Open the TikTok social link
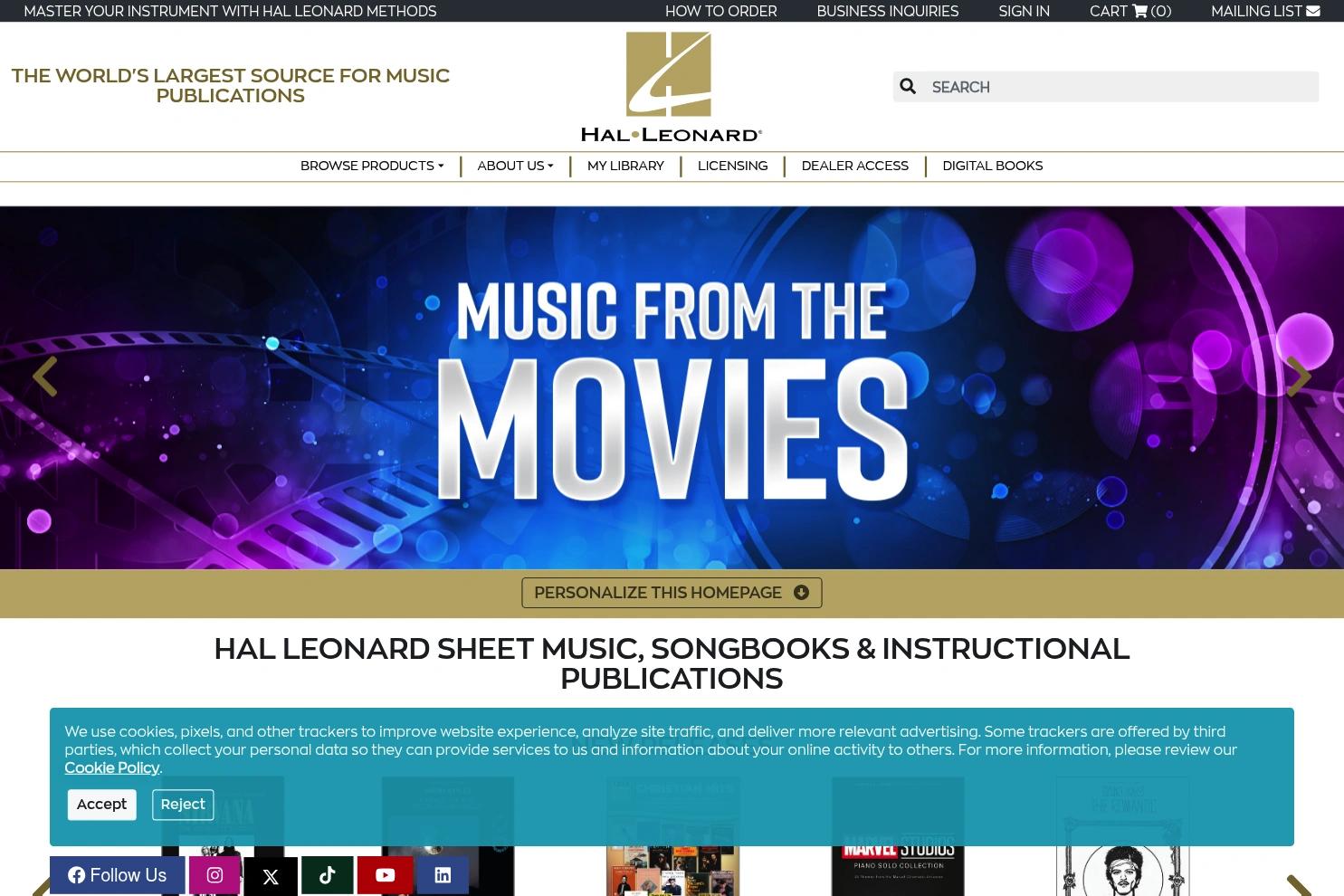 327,875
